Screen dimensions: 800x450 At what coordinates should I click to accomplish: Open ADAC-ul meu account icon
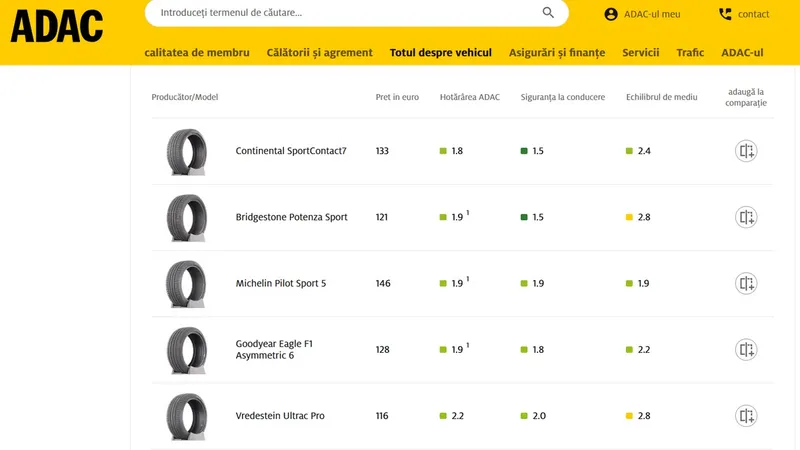[611, 14]
